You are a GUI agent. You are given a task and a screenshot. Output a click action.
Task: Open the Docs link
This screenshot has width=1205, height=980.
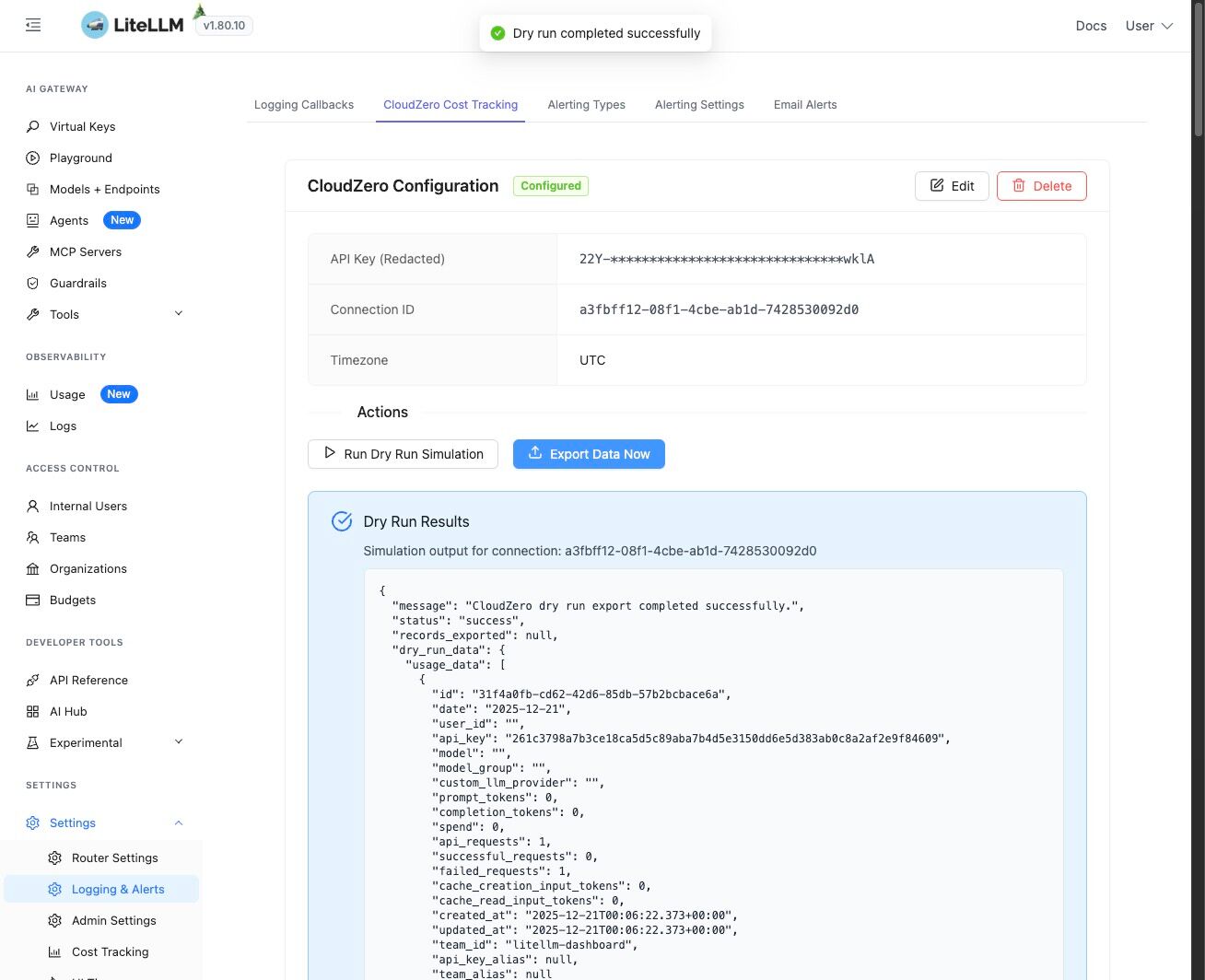[1091, 26]
